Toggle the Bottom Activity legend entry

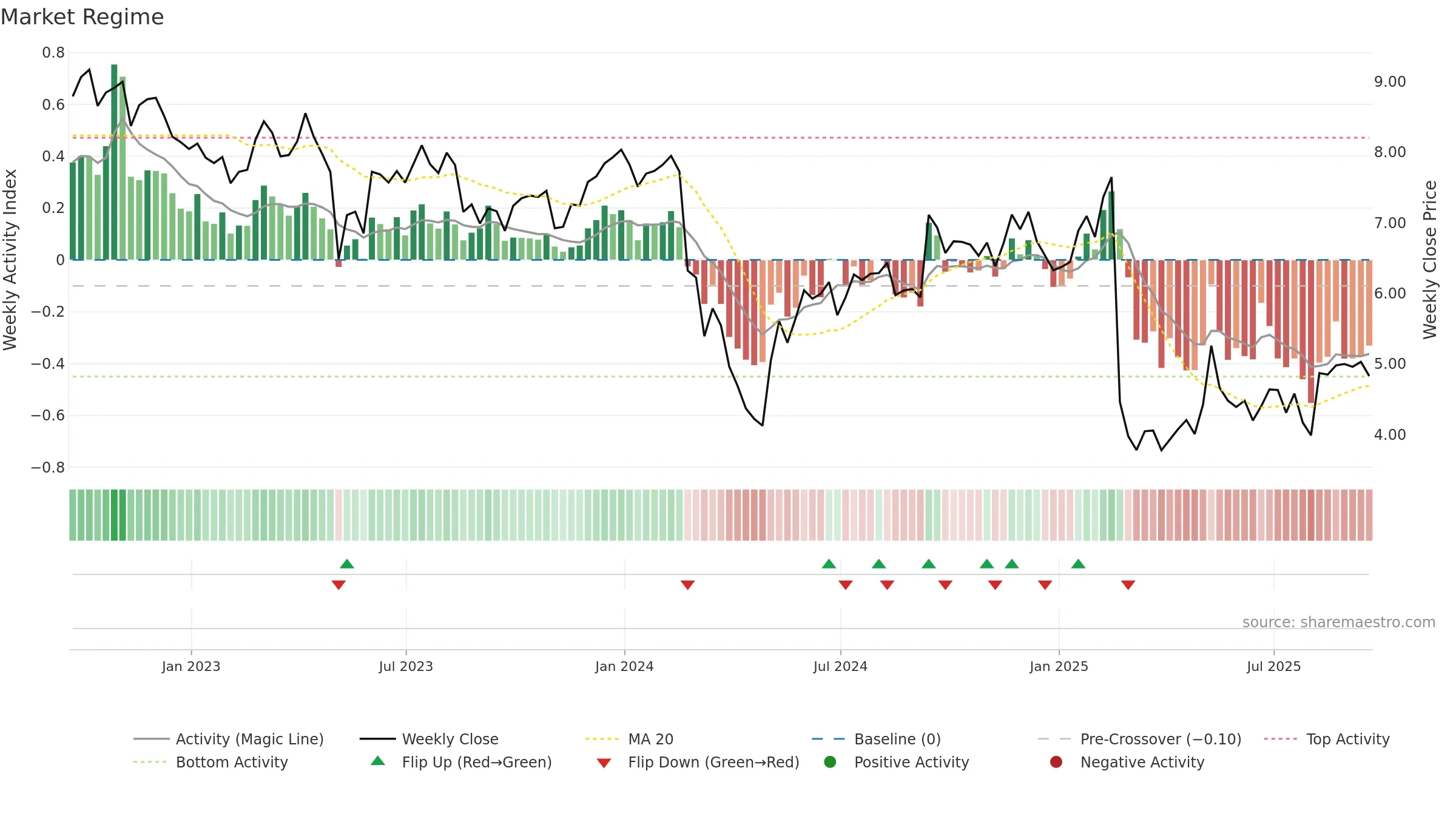(211, 762)
